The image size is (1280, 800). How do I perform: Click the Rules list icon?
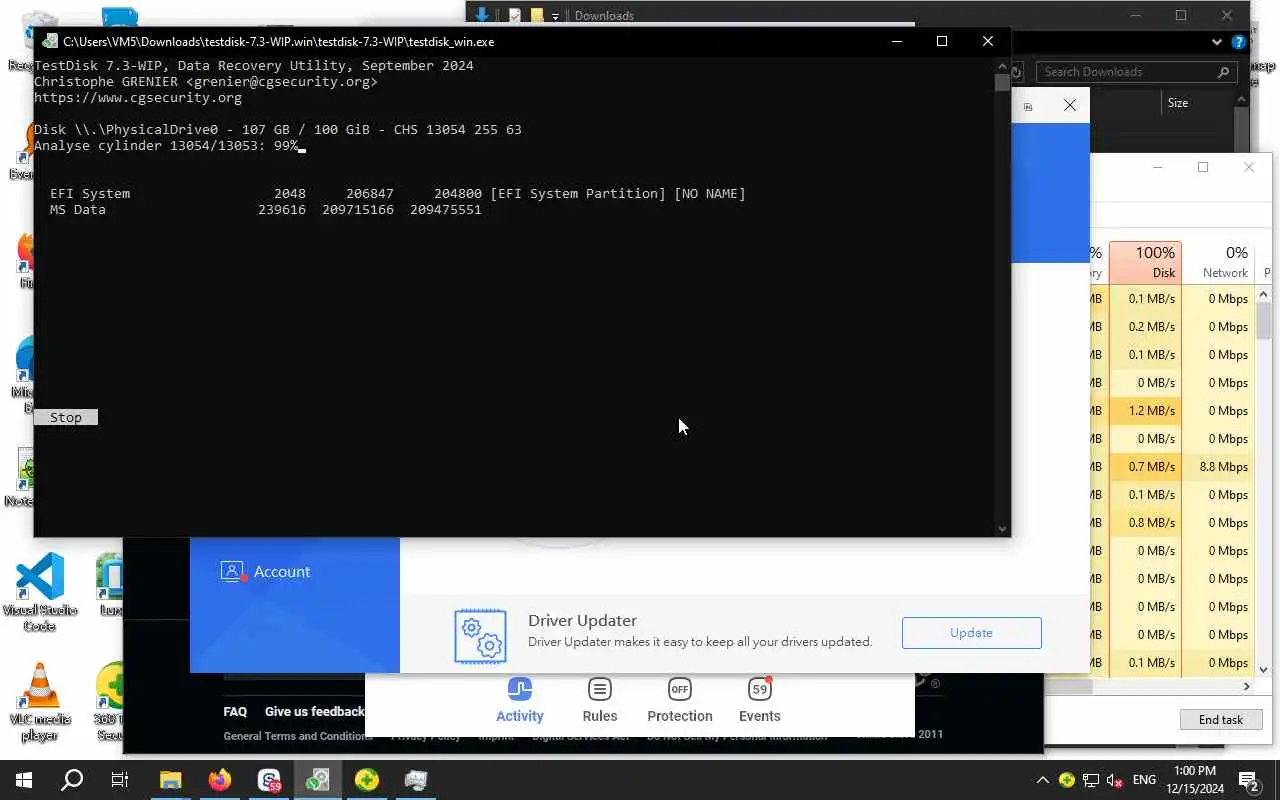click(600, 688)
